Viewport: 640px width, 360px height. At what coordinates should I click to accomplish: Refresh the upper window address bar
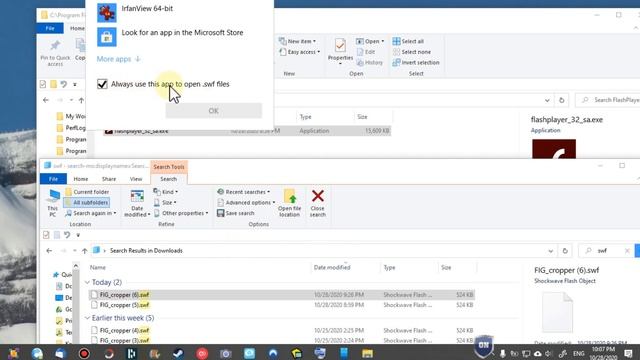(x=562, y=100)
